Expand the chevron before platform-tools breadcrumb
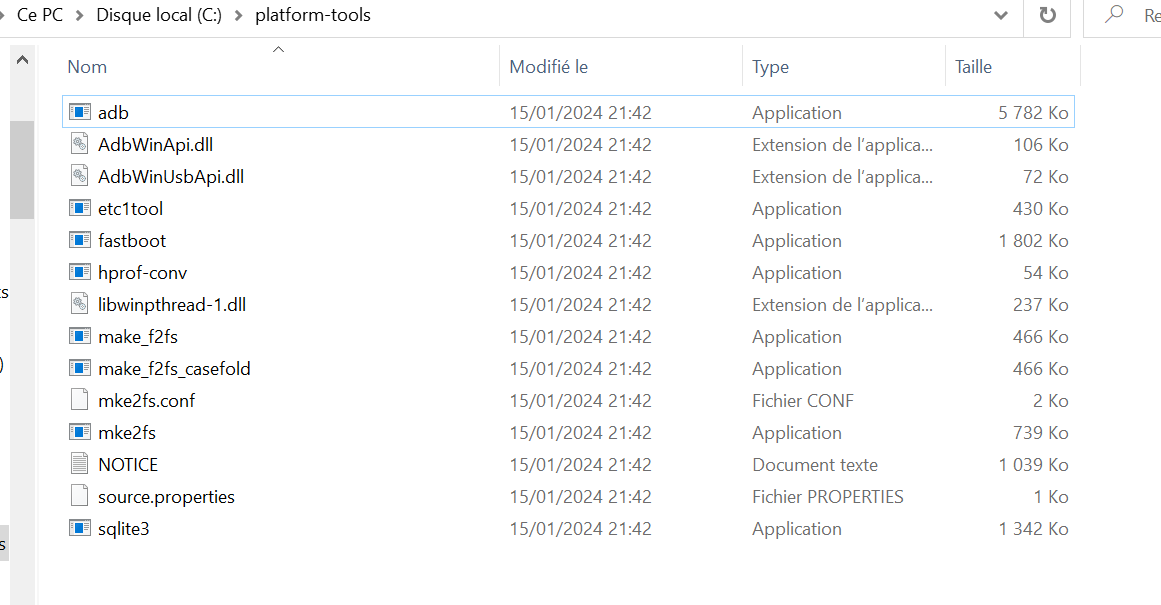Image resolution: width=1161 pixels, height=605 pixels. [x=239, y=16]
